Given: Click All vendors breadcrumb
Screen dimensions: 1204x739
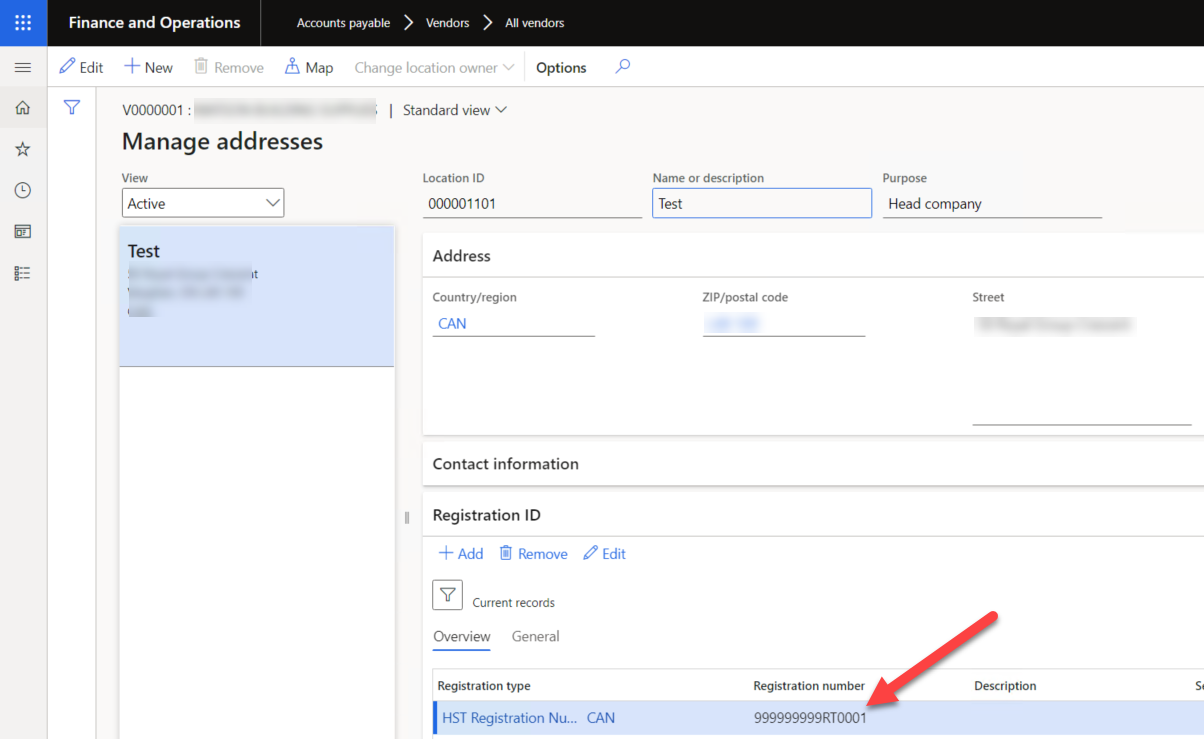Looking at the screenshot, I should 534,23.
